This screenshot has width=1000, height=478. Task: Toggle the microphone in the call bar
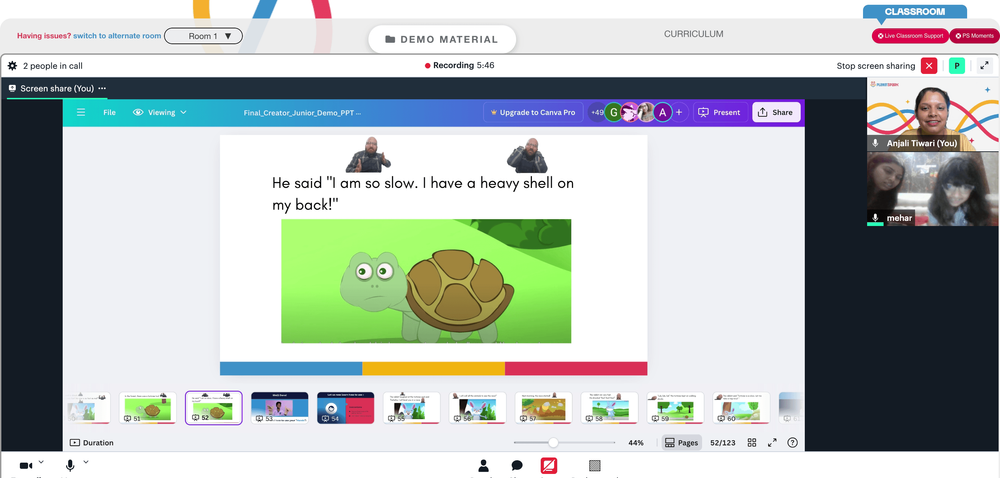coord(70,466)
